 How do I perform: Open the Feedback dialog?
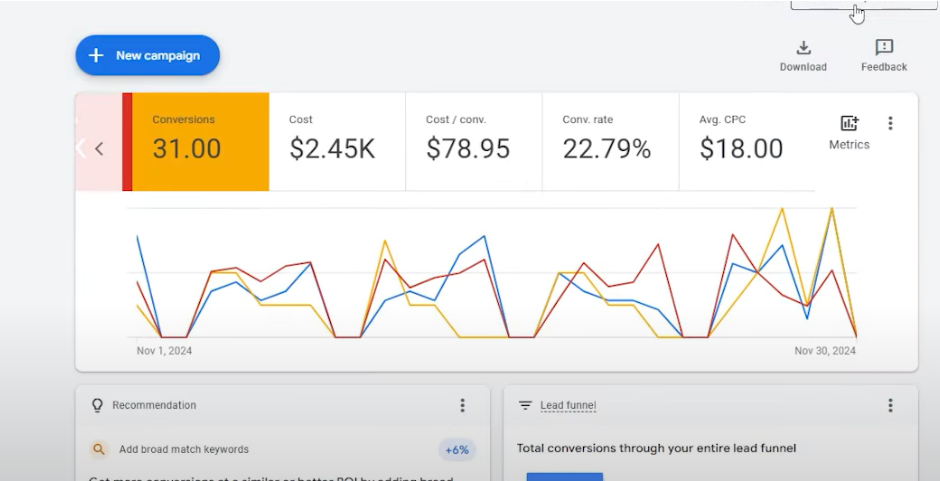coord(884,55)
